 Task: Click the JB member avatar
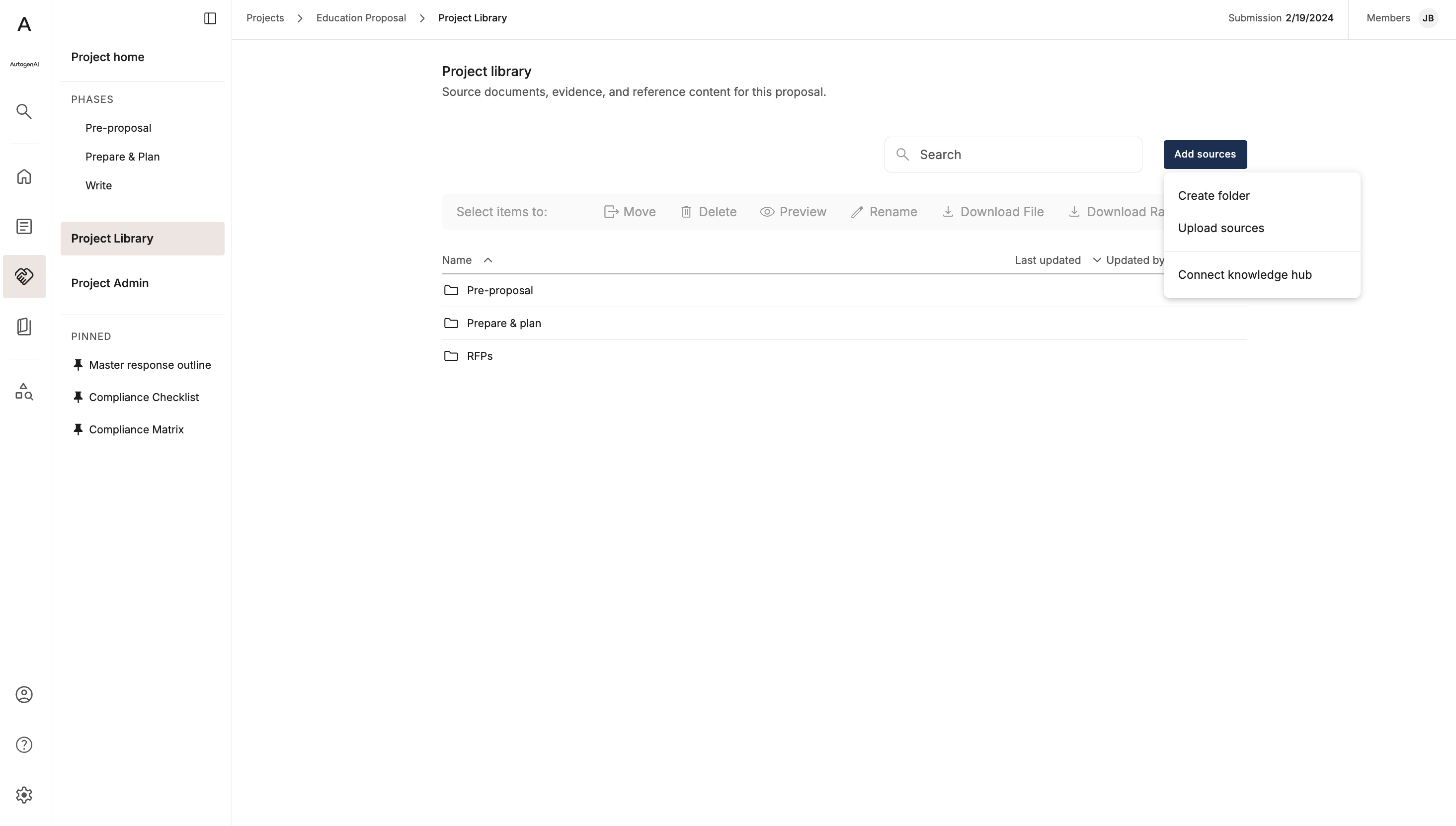point(1428,18)
